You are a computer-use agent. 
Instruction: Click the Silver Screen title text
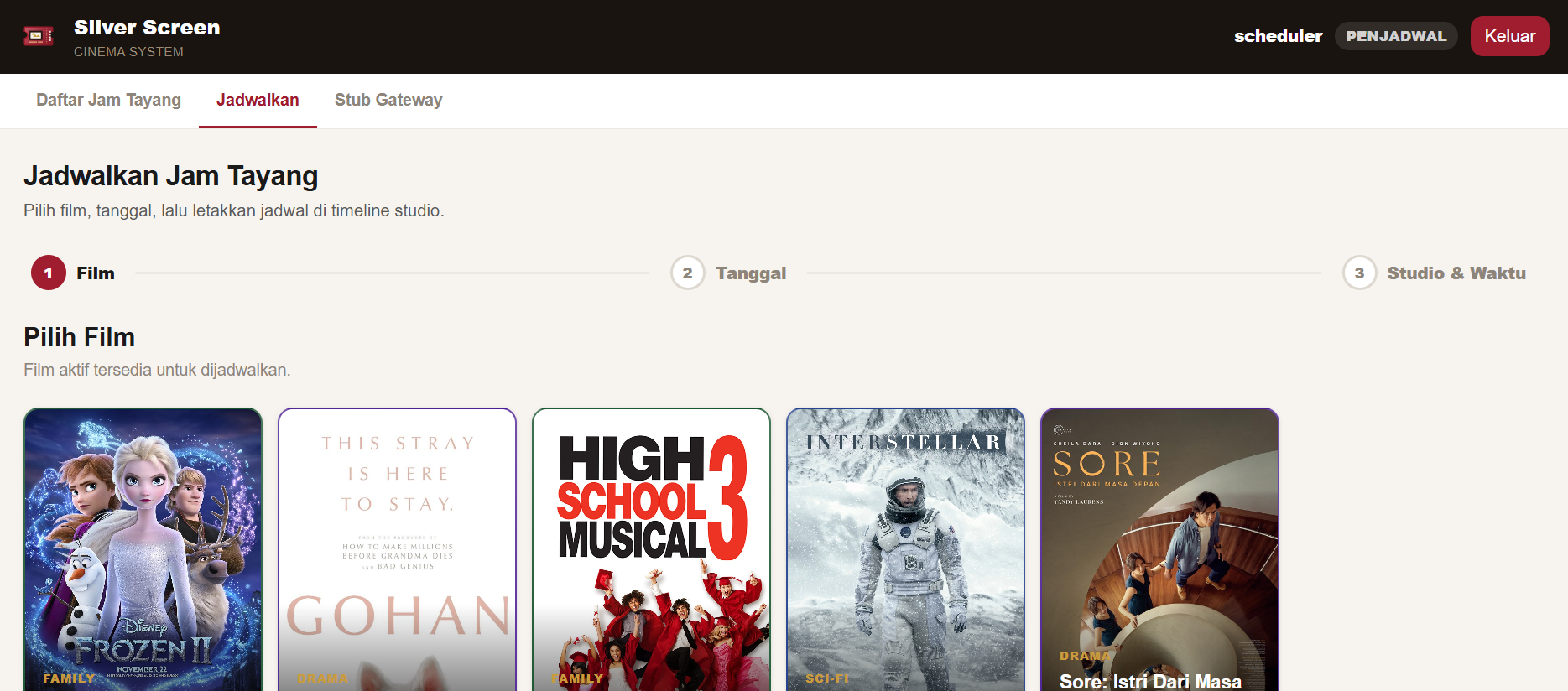(x=147, y=28)
